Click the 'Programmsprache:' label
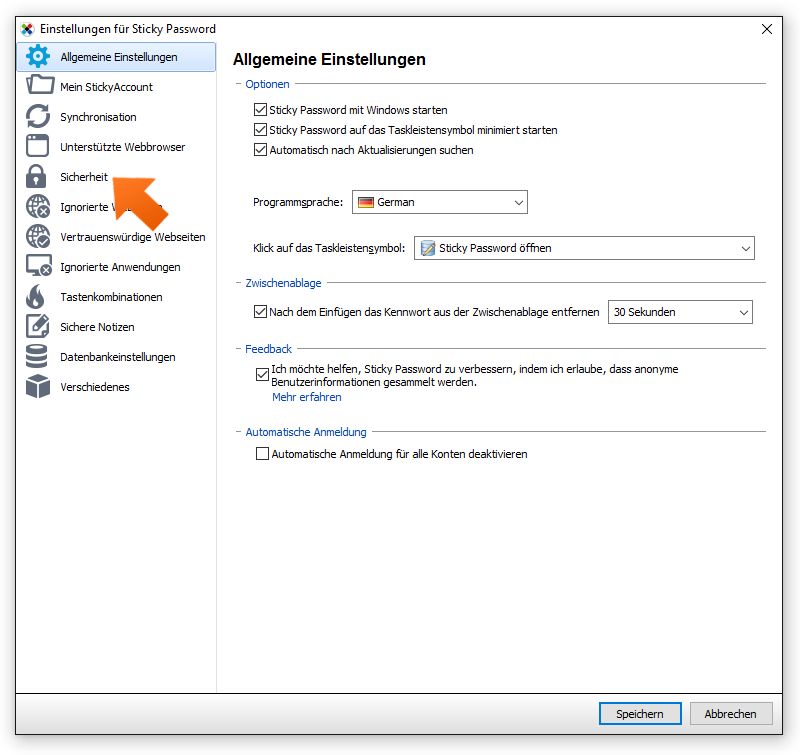800x755 pixels. 298,202
